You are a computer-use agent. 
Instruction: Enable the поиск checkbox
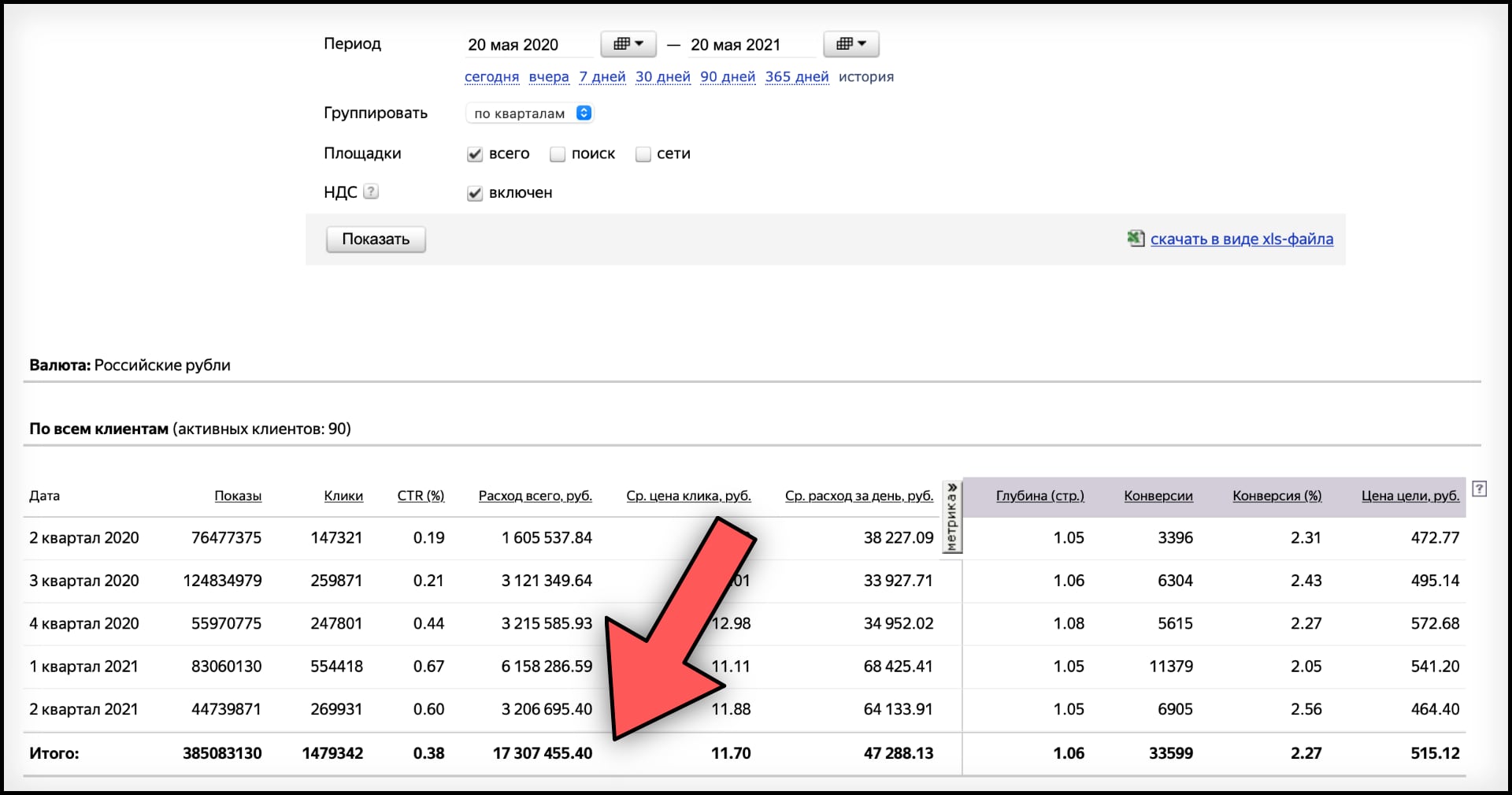coord(558,154)
